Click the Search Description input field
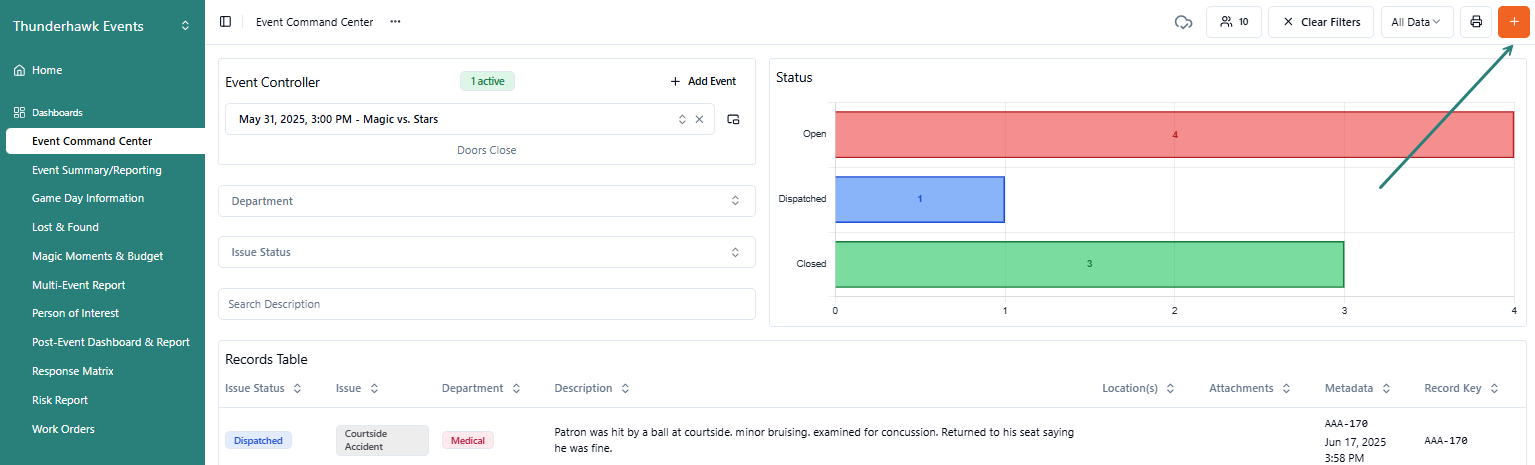The image size is (1535, 465). (x=486, y=304)
